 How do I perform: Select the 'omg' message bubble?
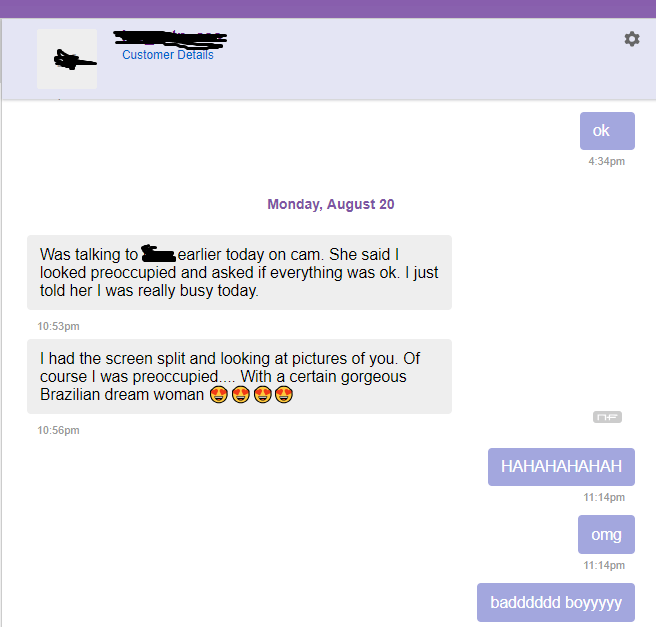pyautogui.click(x=606, y=535)
